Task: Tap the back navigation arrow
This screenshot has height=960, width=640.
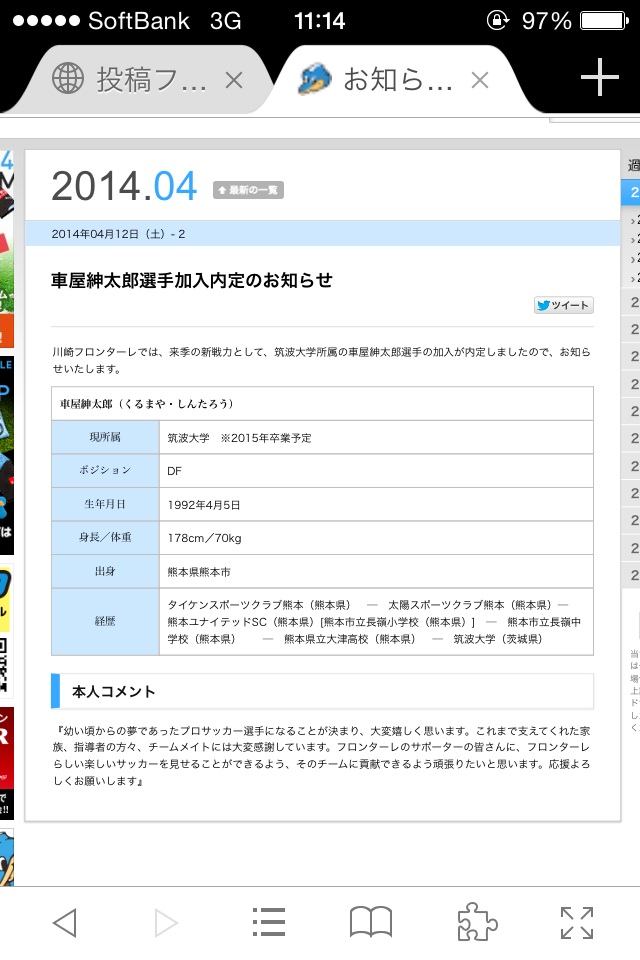Action: click(x=64, y=922)
